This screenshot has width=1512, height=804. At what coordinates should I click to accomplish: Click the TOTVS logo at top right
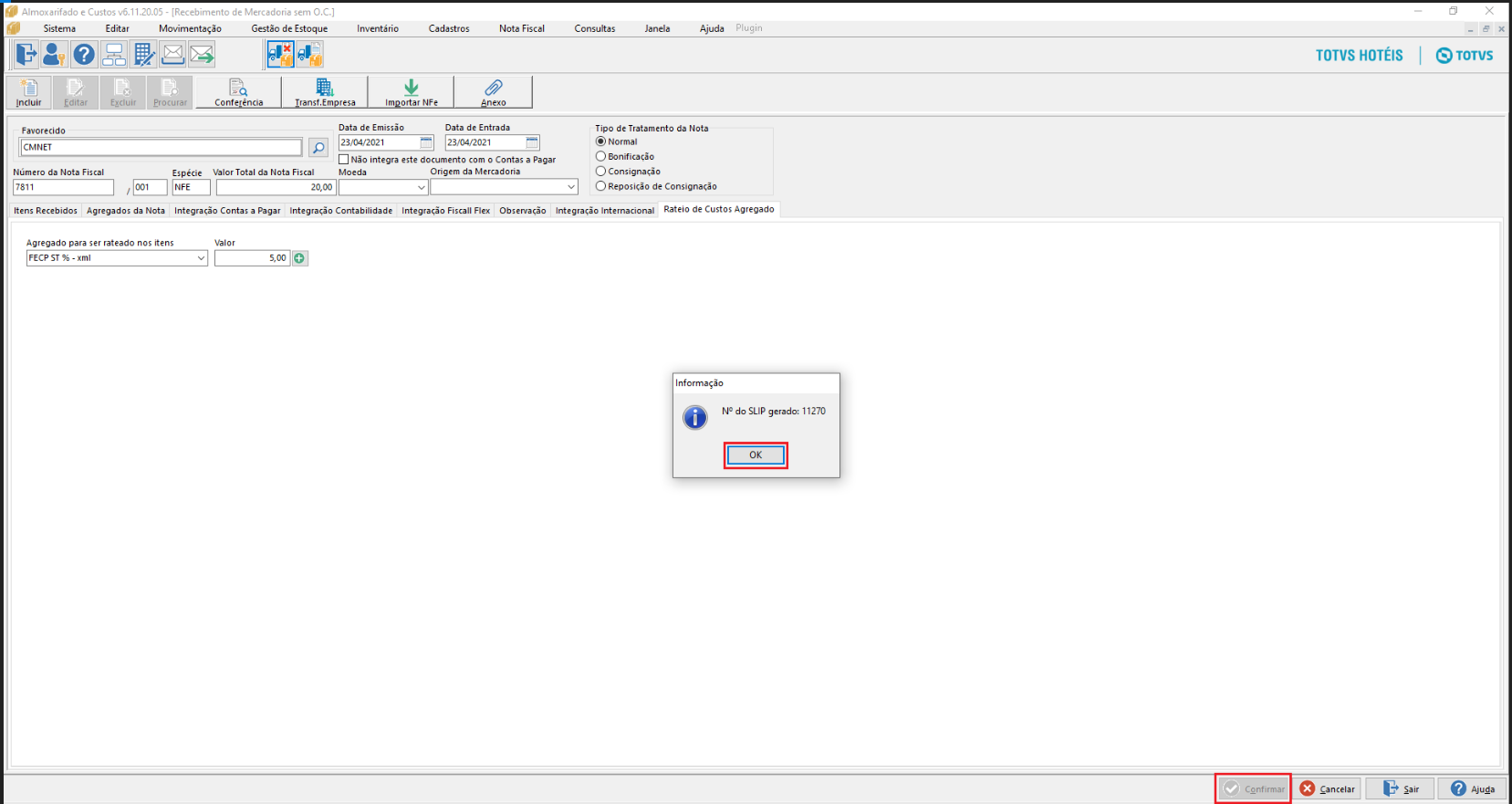coord(1465,56)
